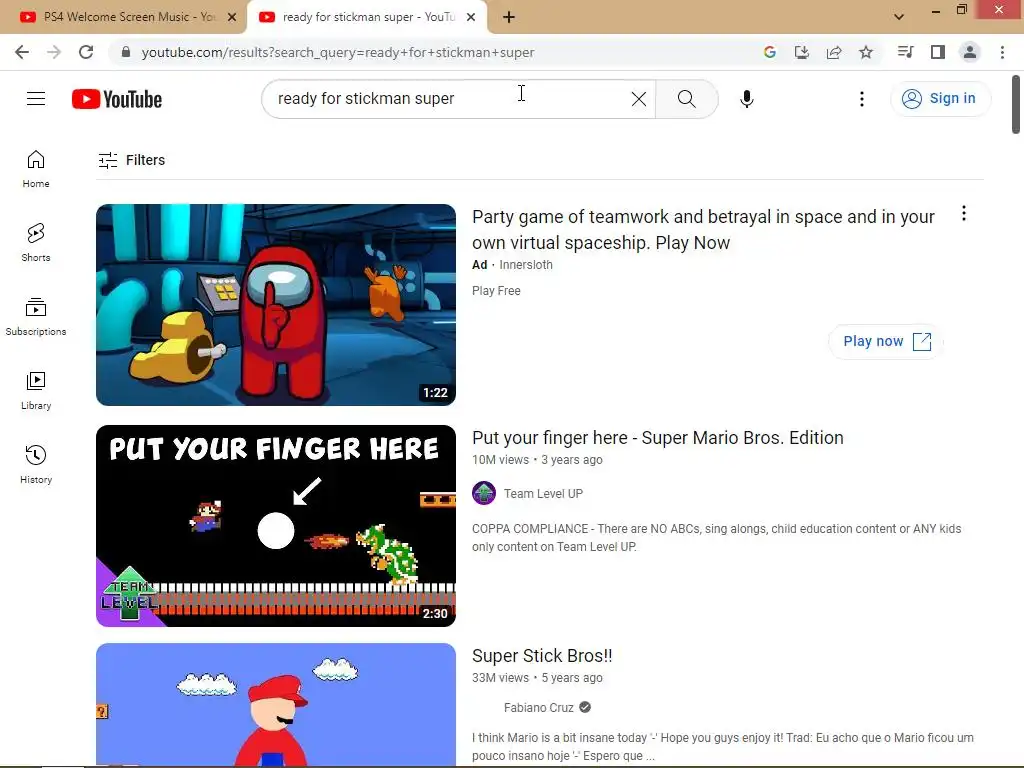Click the install/download page icon
The height and width of the screenshot is (768, 1024).
(801, 52)
